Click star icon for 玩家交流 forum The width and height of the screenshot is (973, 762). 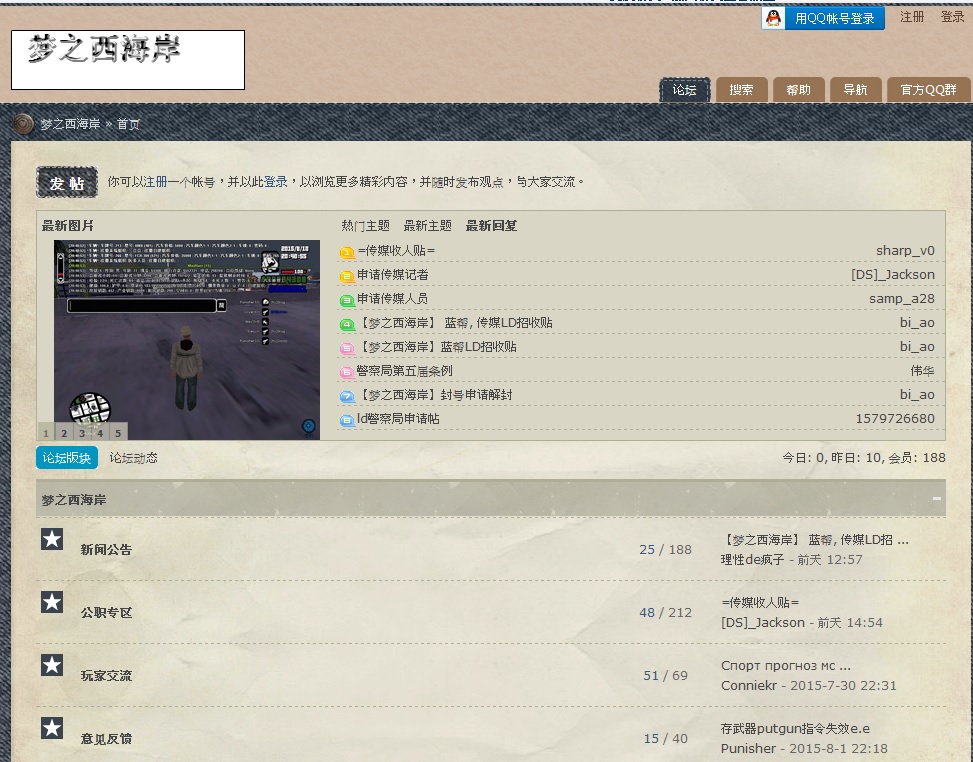pos(52,665)
